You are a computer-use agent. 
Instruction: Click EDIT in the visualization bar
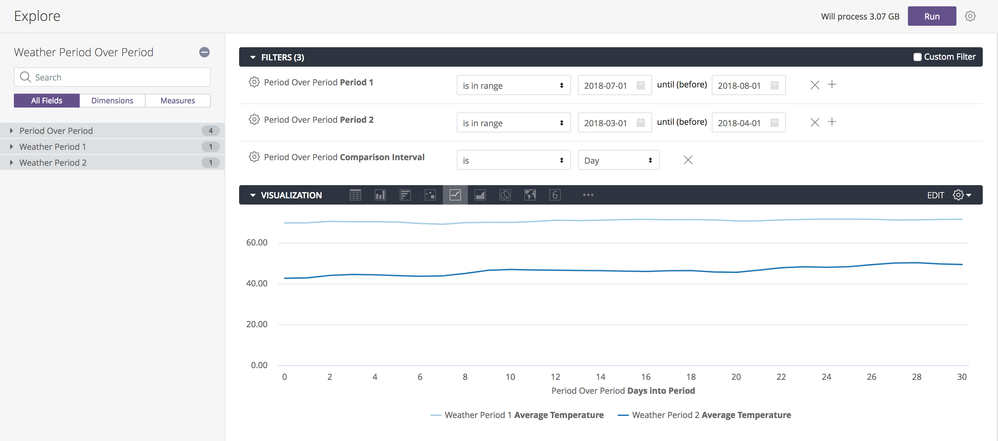point(935,195)
